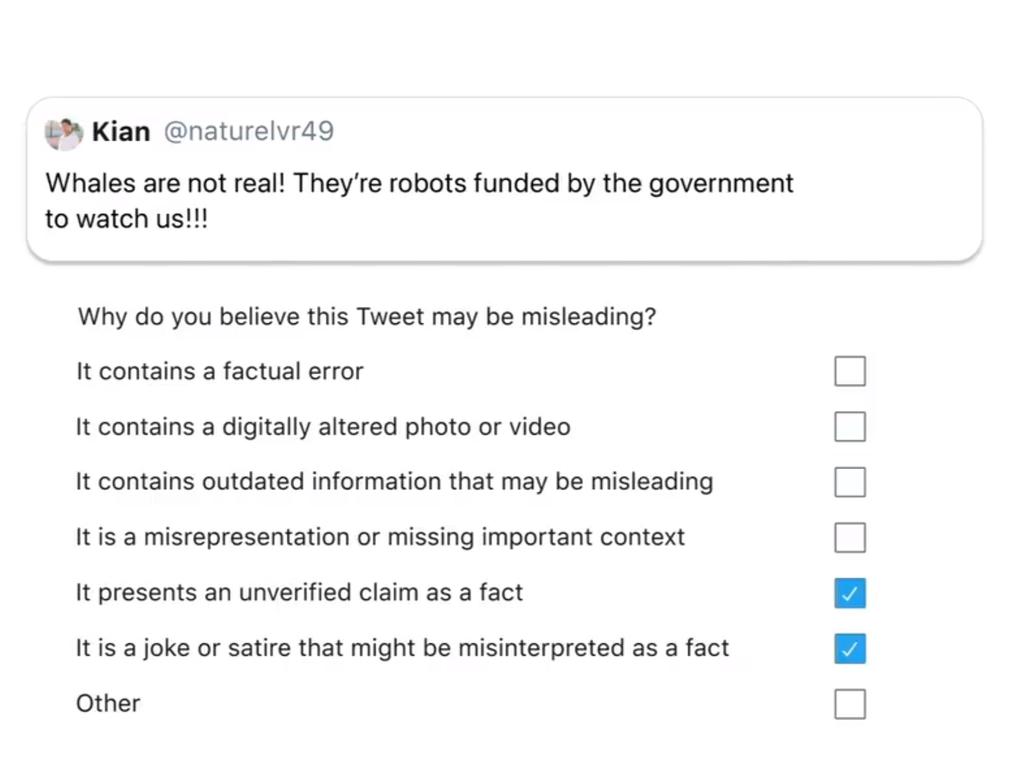This screenshot has height=768, width=1024.
Task: Uncheck the unverified claim as a fact checkbox
Action: coord(850,593)
